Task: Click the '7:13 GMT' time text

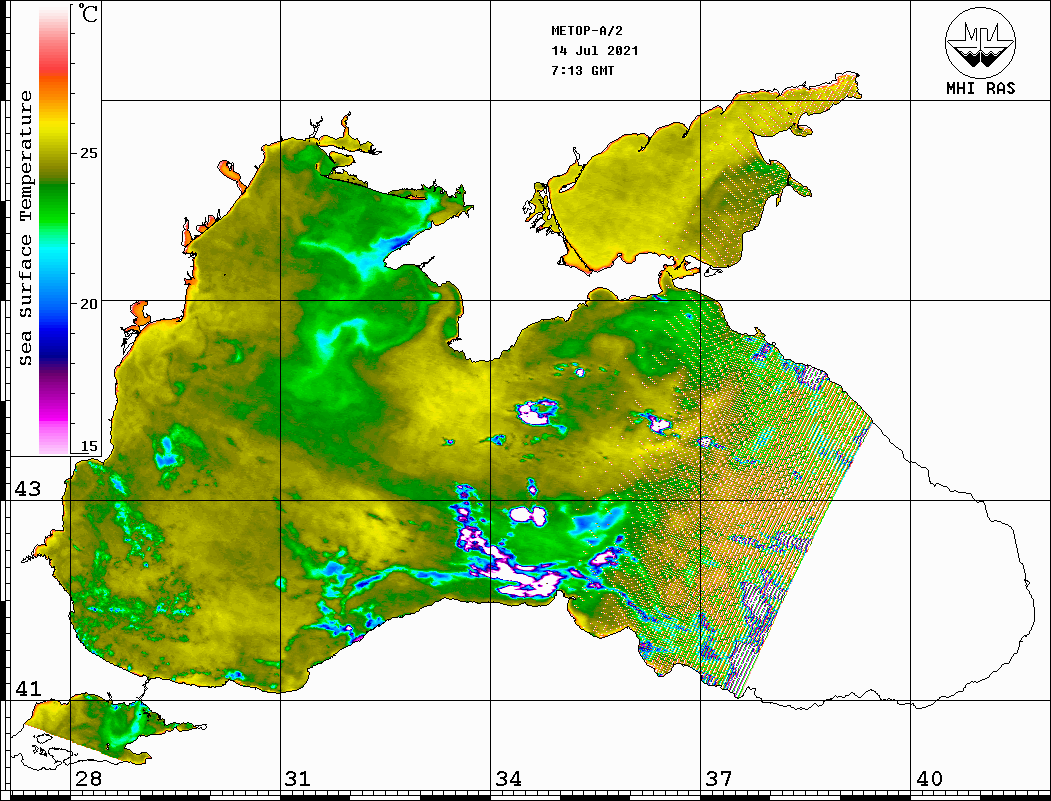Action: coord(582,70)
